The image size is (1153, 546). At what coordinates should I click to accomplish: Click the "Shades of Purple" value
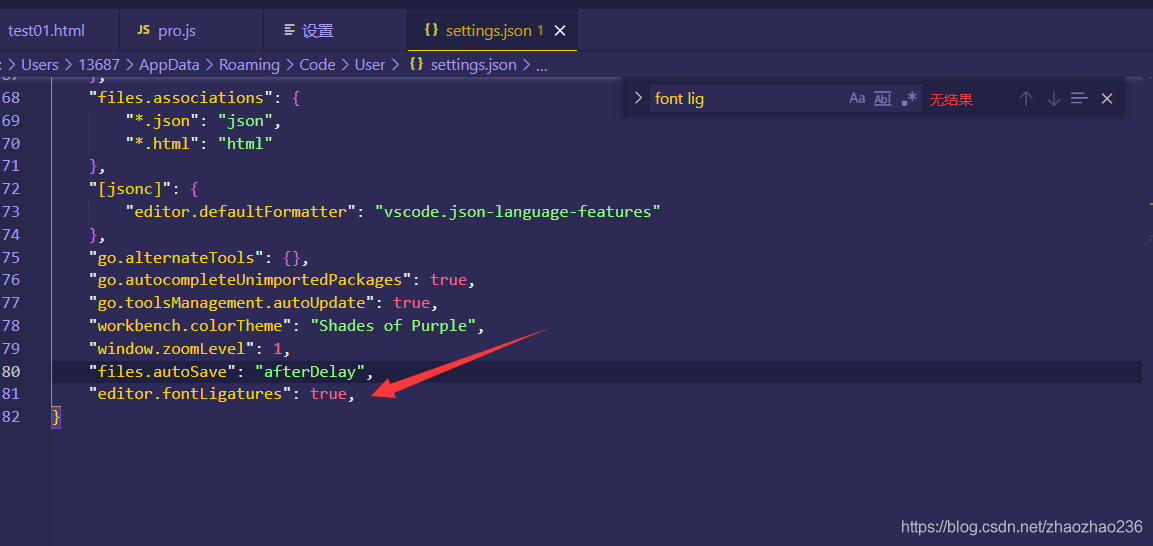tap(393, 326)
